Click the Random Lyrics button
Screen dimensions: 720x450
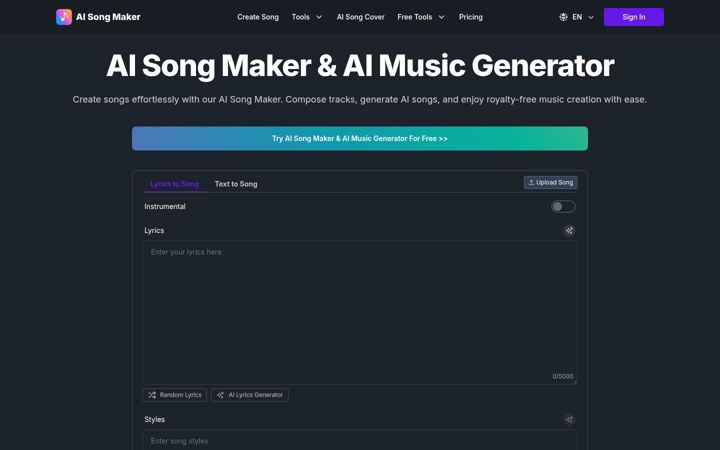(x=174, y=395)
